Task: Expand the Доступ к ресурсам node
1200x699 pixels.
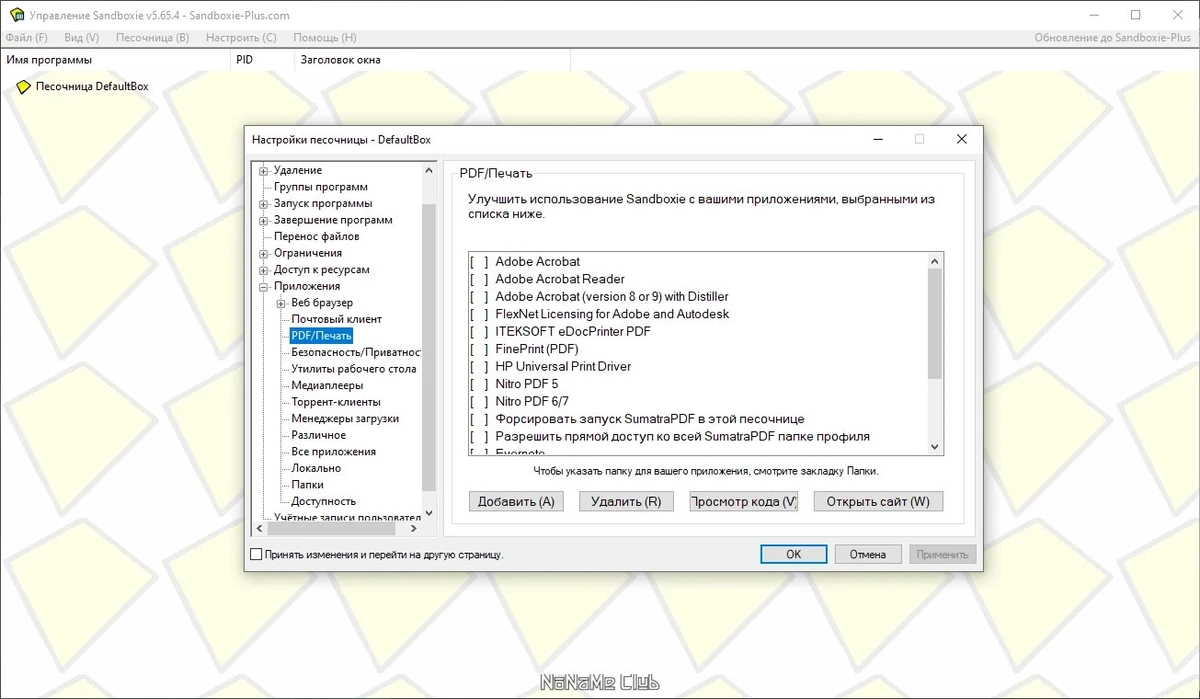Action: (x=264, y=270)
